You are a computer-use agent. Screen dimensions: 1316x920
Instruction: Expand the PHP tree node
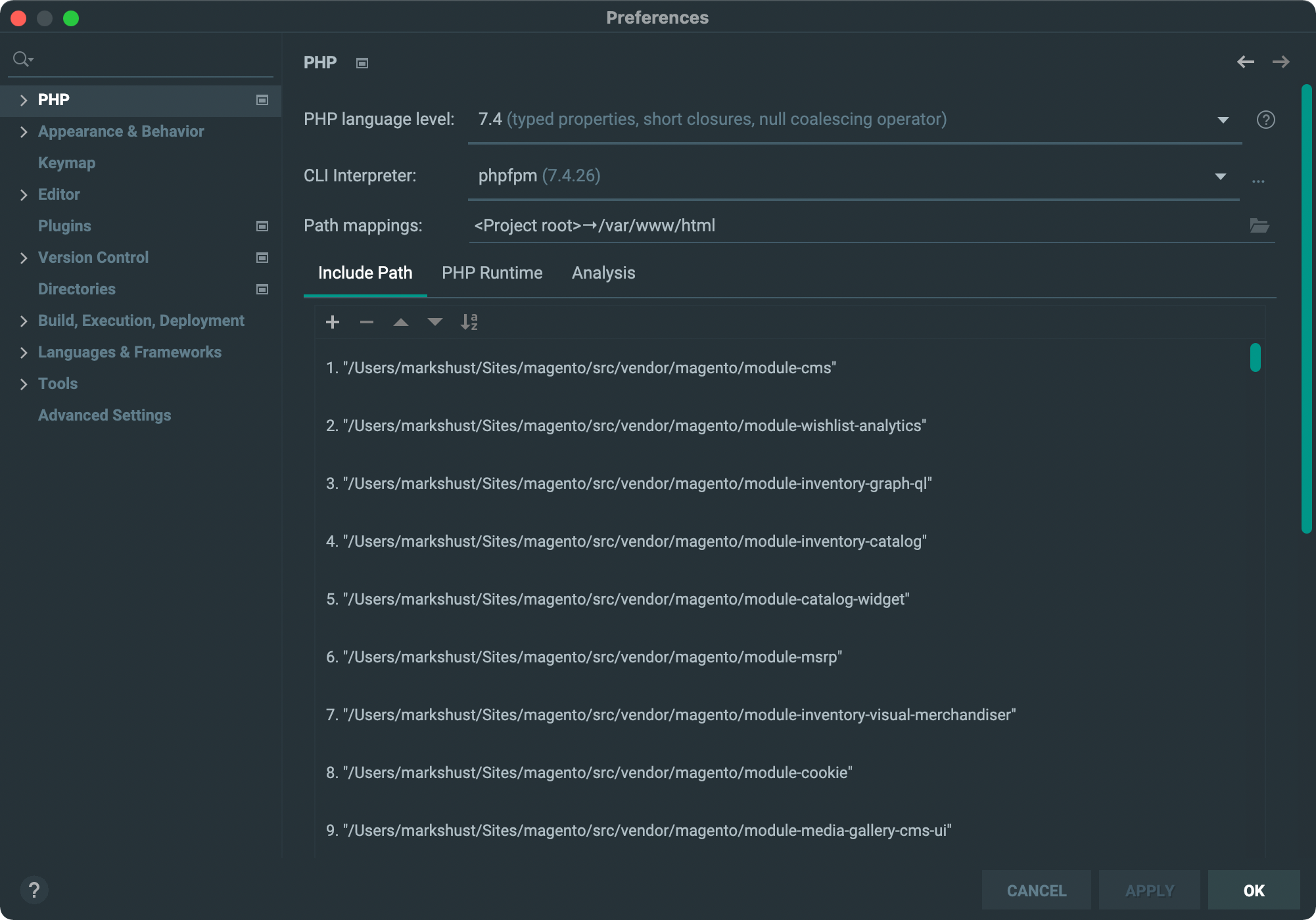click(x=24, y=100)
